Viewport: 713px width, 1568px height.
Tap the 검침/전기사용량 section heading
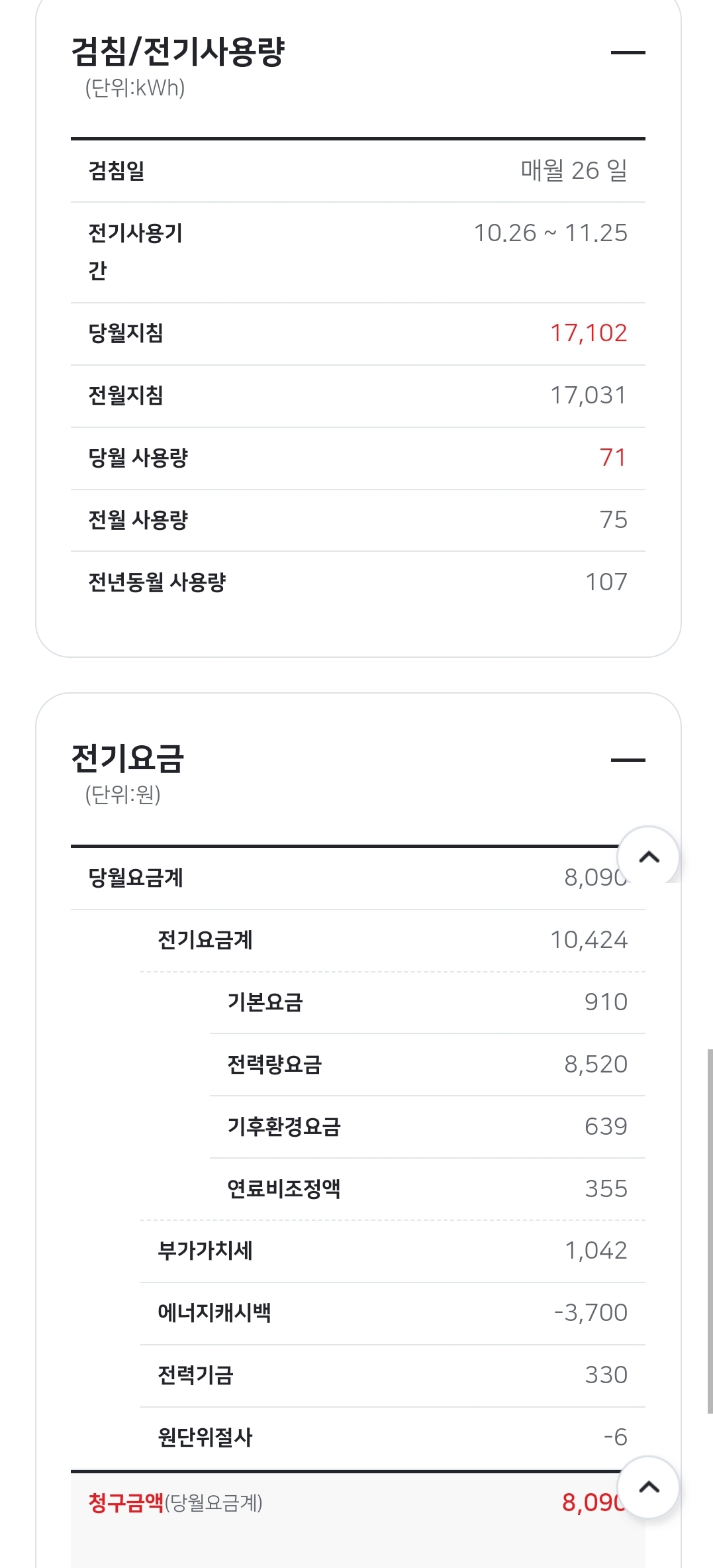[177, 52]
